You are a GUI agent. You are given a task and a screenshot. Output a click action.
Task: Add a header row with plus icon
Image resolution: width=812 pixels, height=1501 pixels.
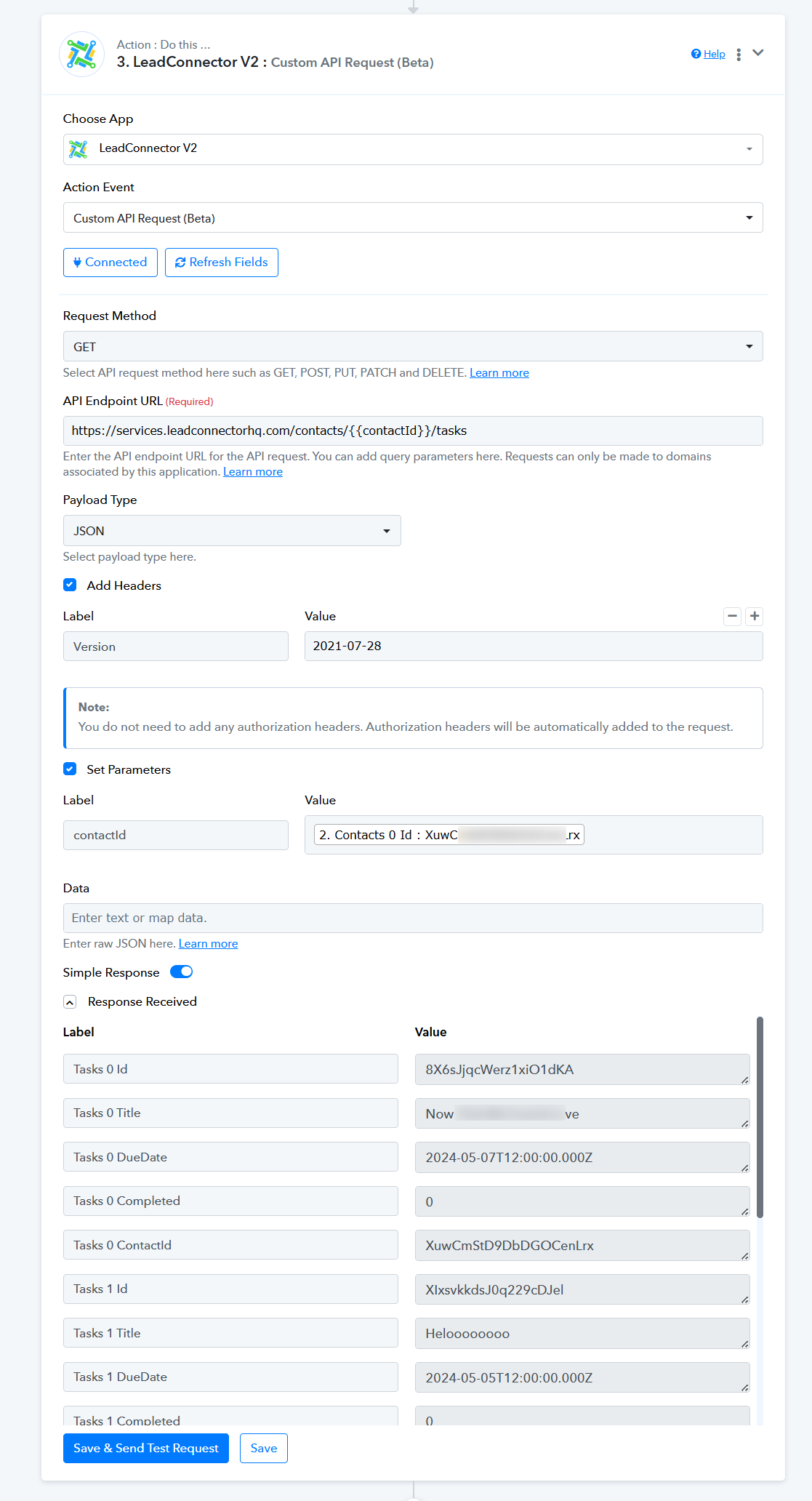[x=755, y=617]
